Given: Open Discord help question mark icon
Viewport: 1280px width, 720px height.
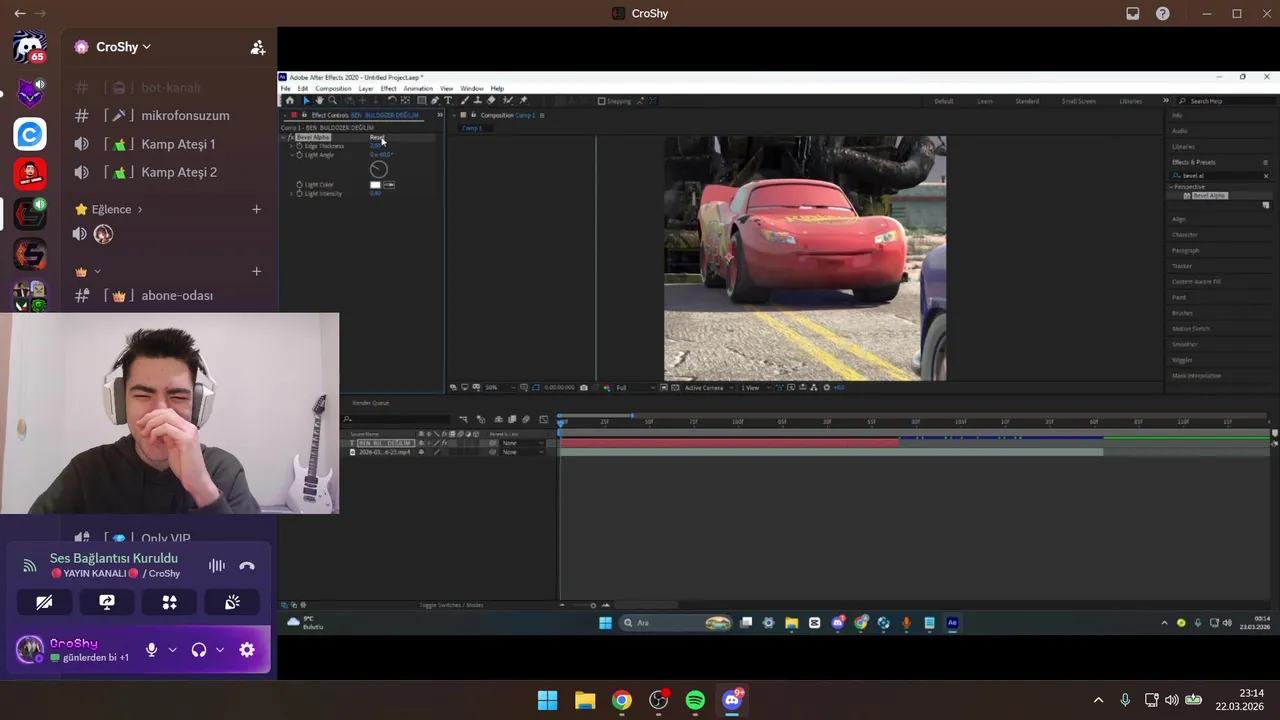Looking at the screenshot, I should (1163, 14).
